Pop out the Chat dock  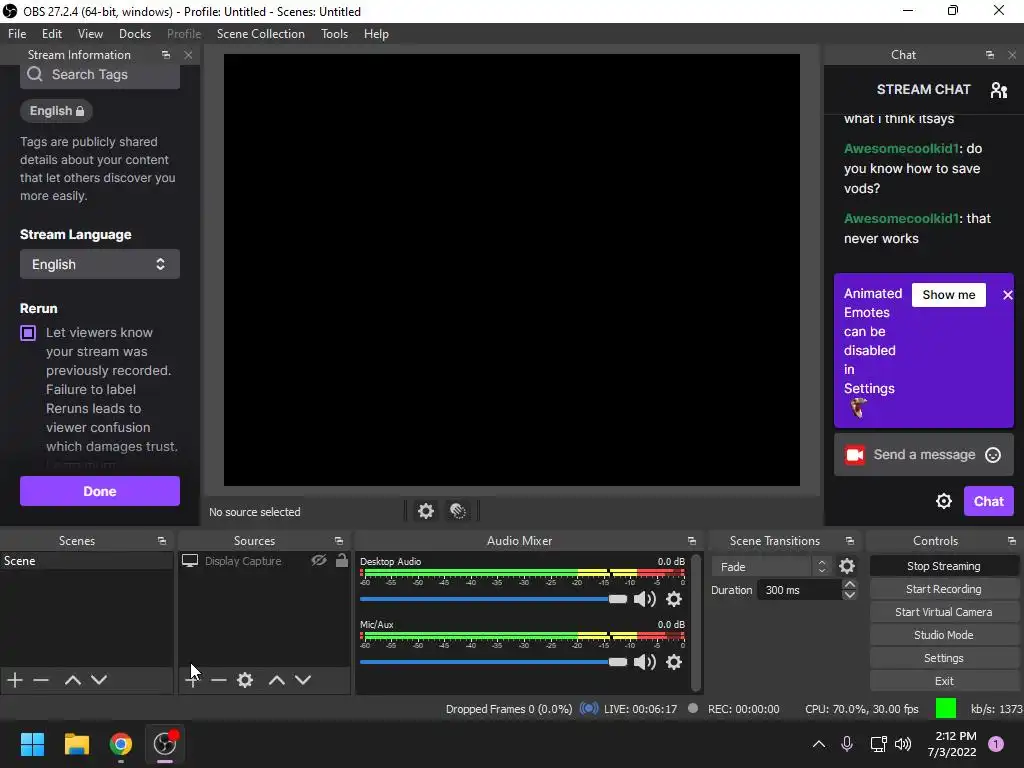[x=990, y=55]
